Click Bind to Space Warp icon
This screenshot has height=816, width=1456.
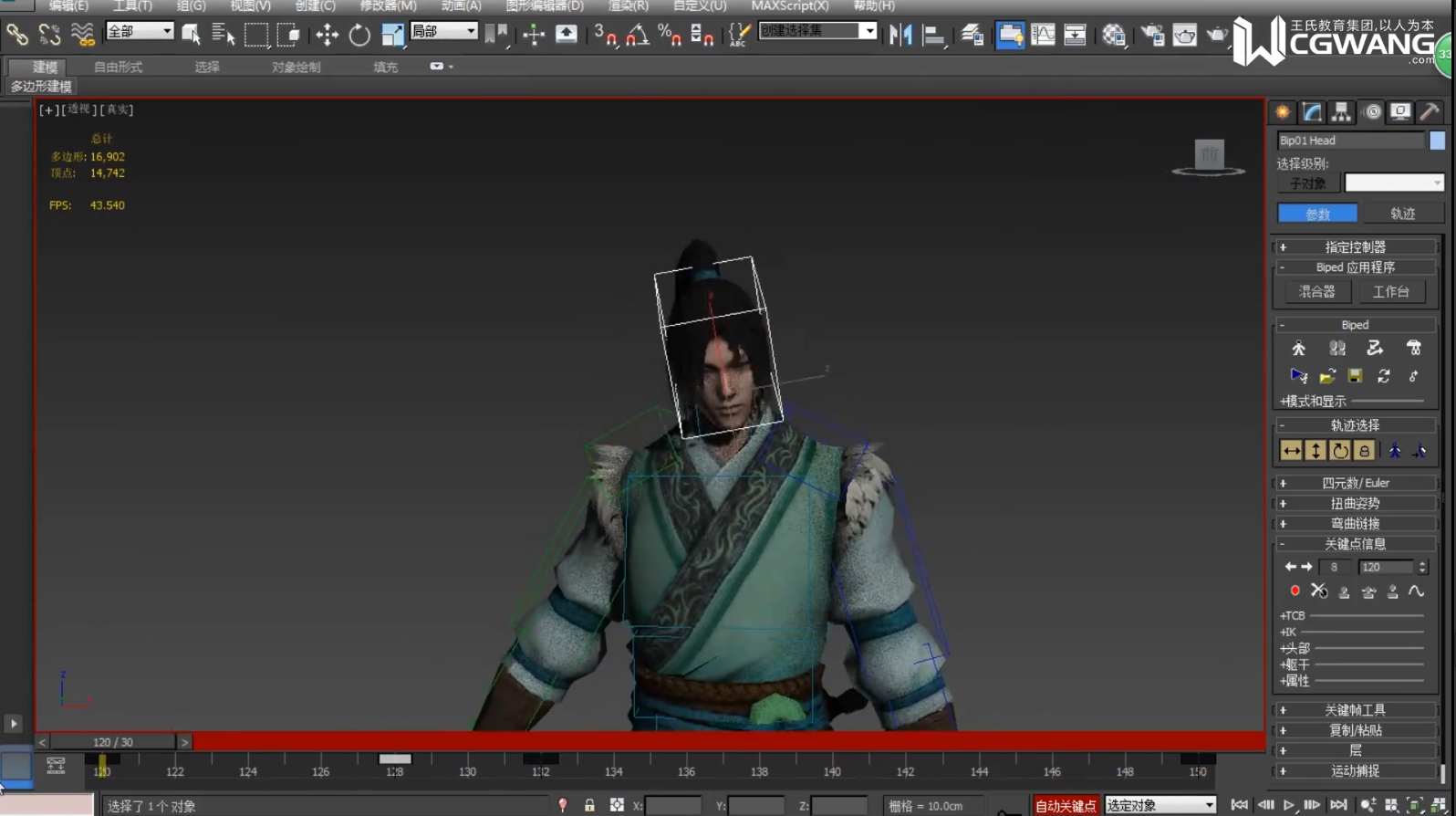point(82,35)
